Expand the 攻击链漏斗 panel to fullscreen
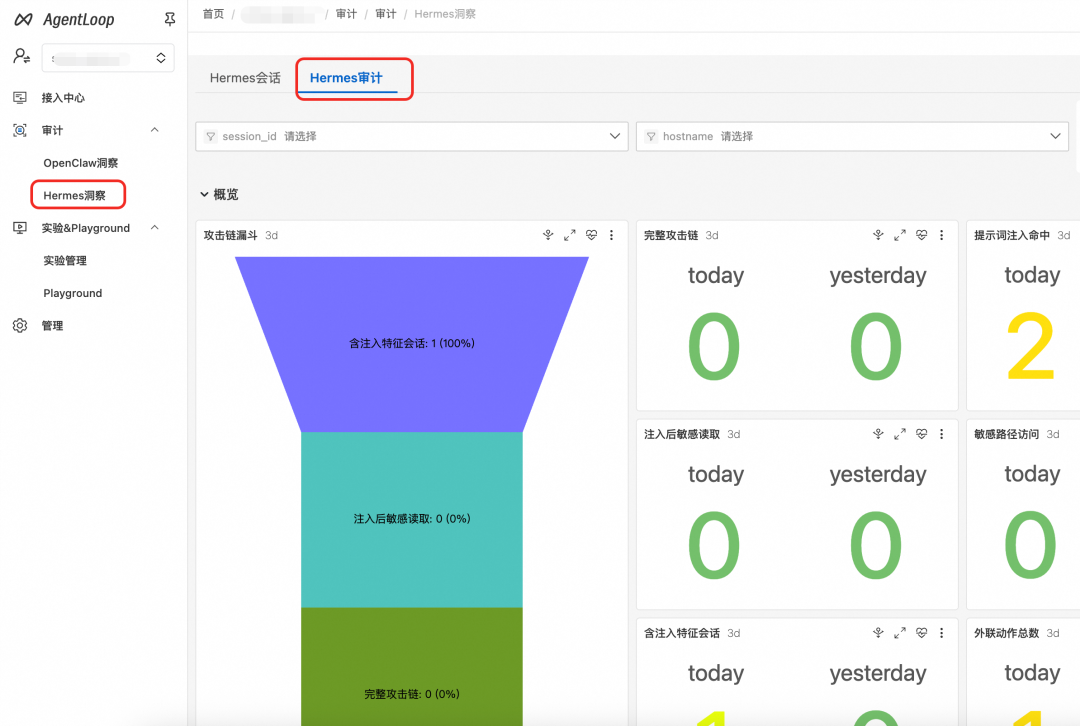 coord(570,235)
